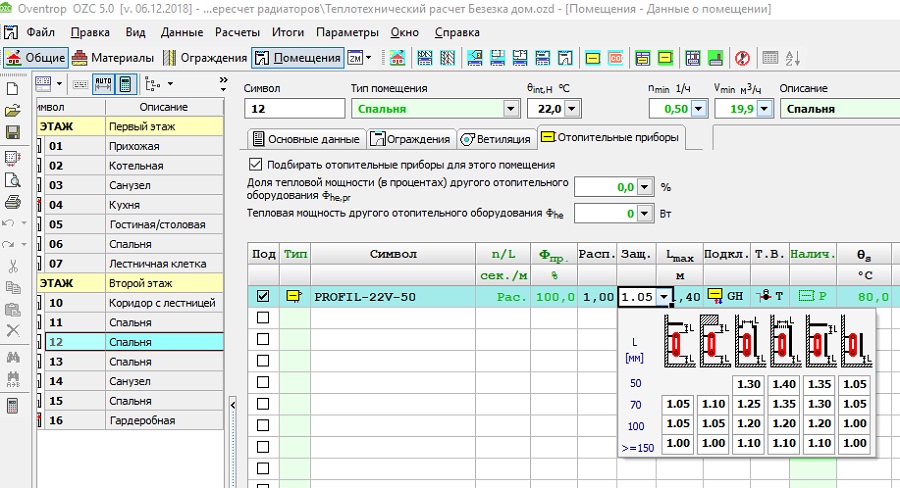Open the n min 0,50 dropdown
The width and height of the screenshot is (900, 488).
[683, 109]
